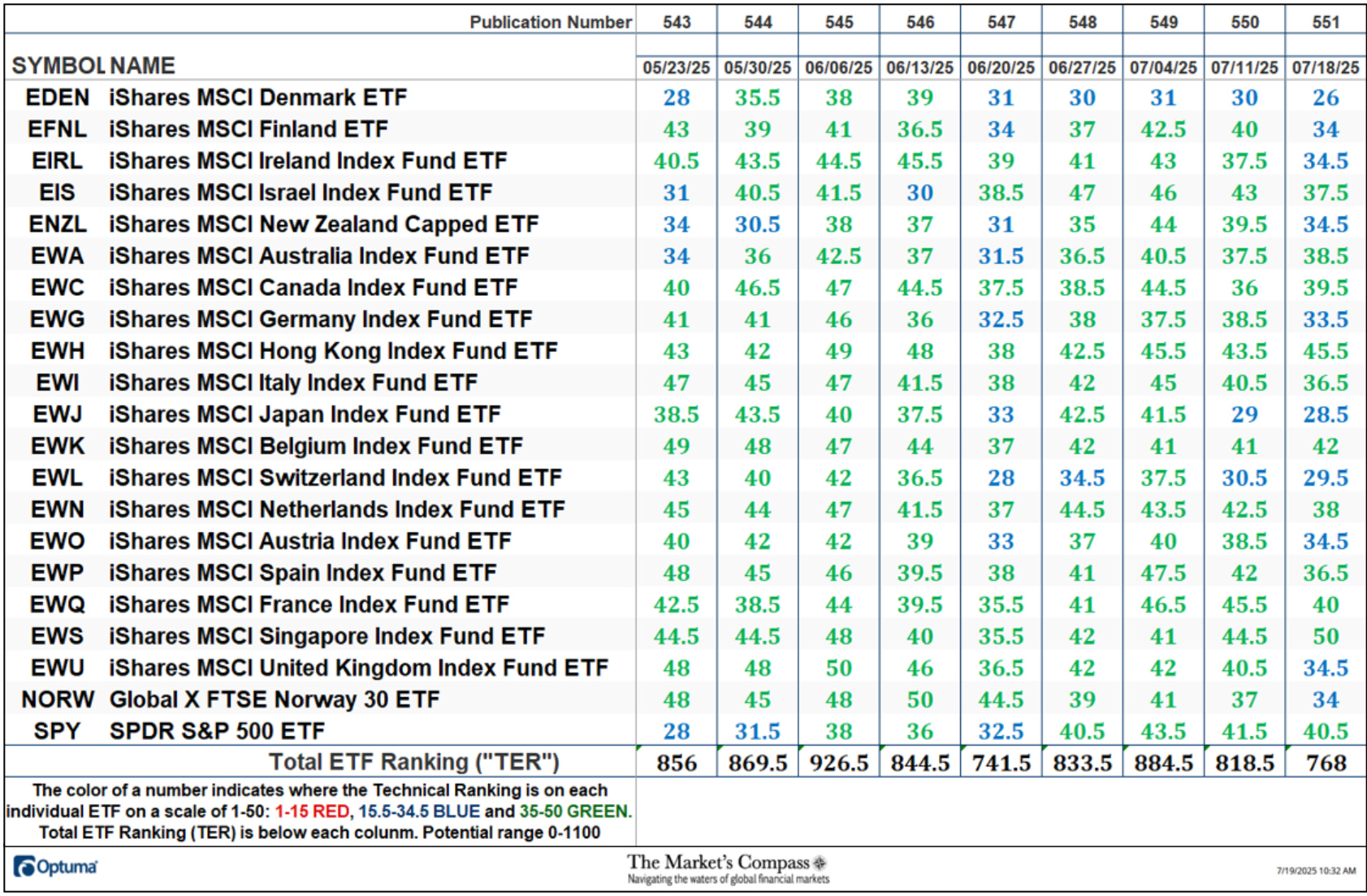Click iShares MSCI Singapore Index Fund ETF
The width and height of the screenshot is (1367, 896).
[327, 636]
